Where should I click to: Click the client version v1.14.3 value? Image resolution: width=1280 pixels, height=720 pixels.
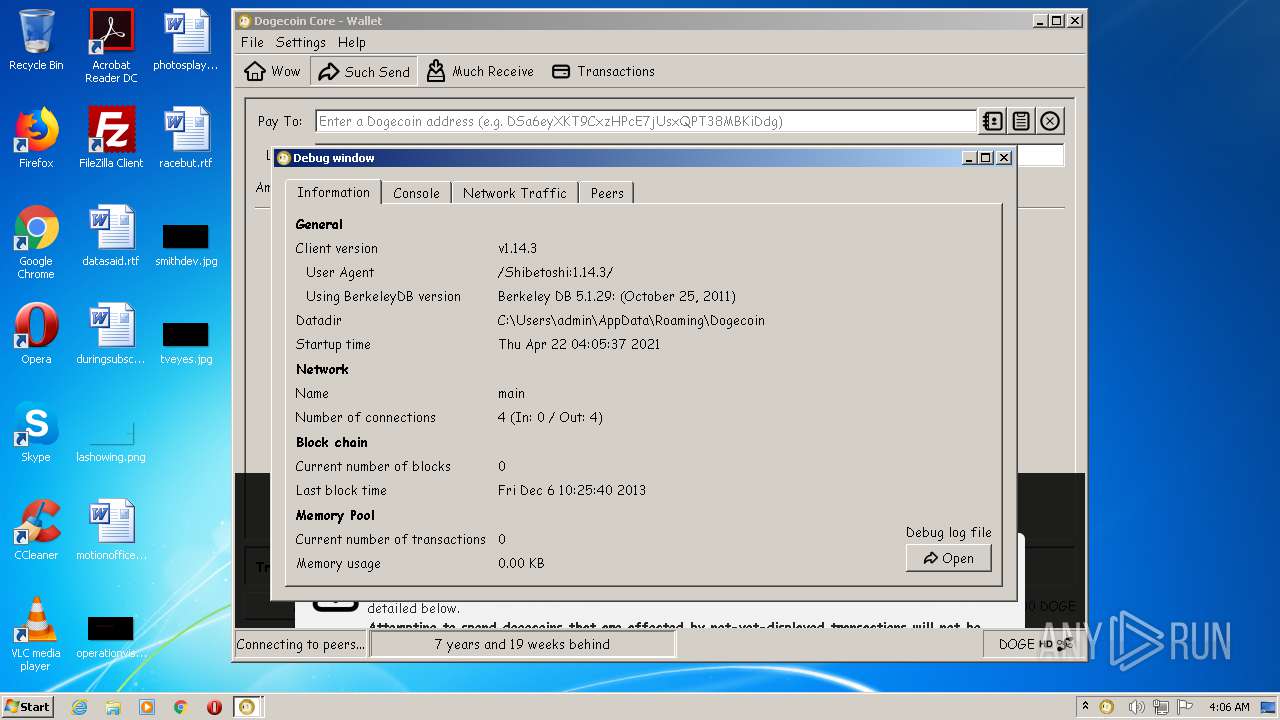[517, 248]
